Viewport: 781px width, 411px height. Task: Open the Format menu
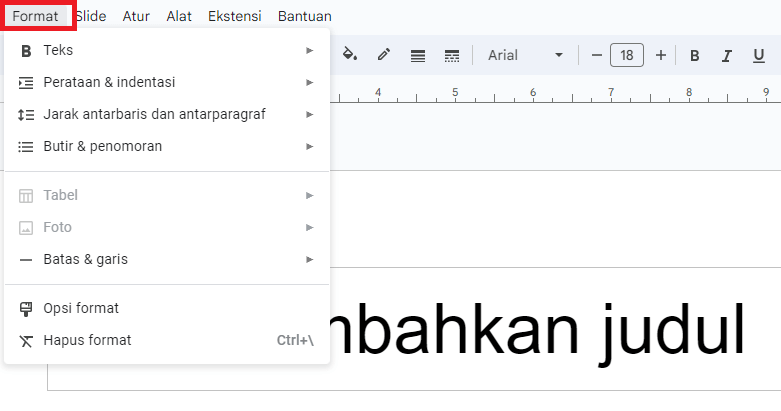[x=35, y=16]
